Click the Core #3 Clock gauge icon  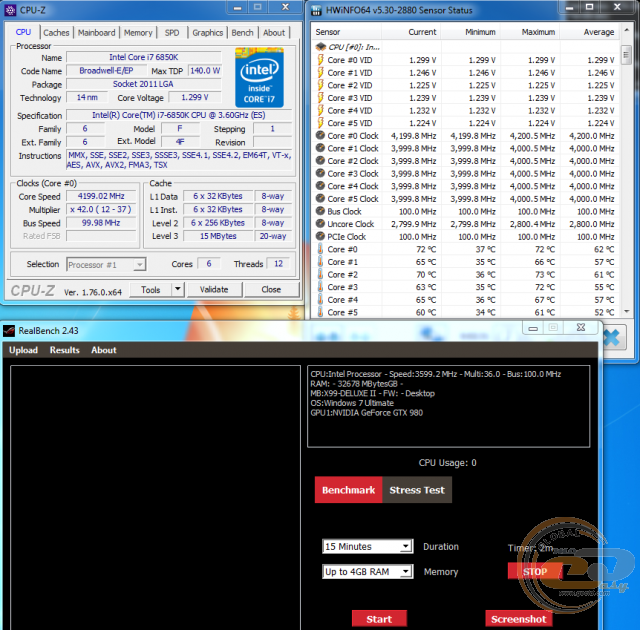(320, 173)
